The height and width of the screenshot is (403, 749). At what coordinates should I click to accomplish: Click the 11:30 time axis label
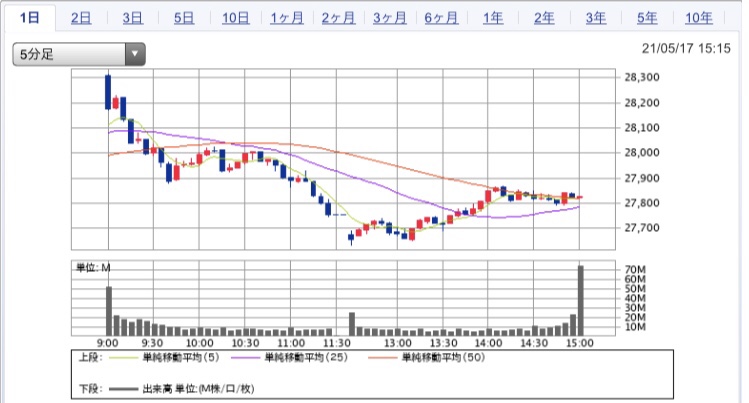coord(337,343)
